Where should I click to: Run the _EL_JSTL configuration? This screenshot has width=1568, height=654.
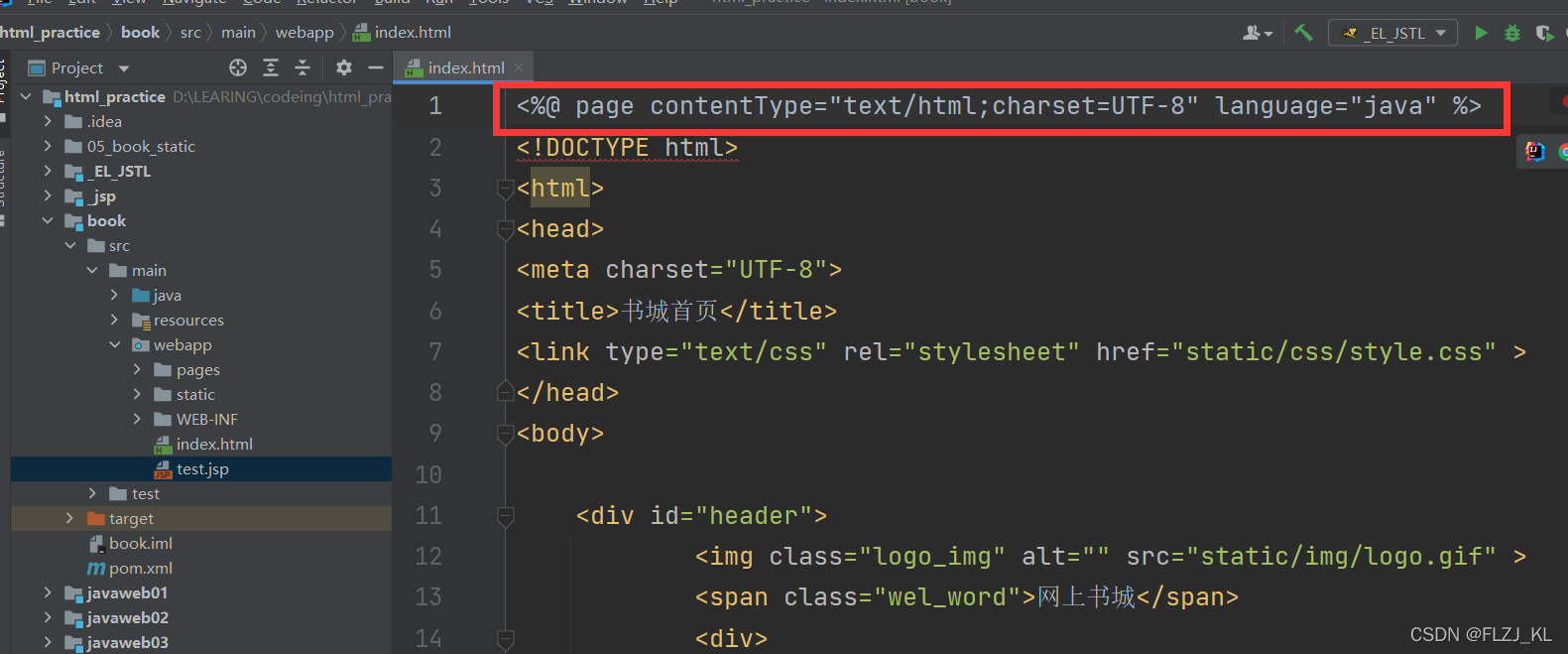[1481, 33]
